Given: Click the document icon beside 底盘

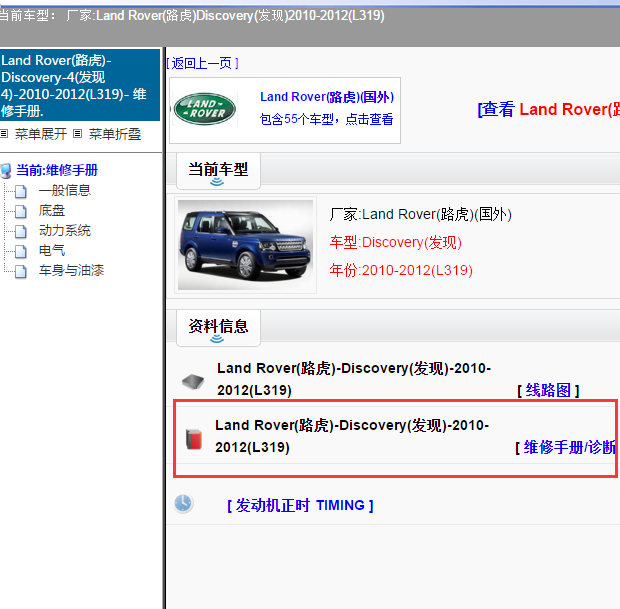Looking at the screenshot, I should [x=21, y=212].
